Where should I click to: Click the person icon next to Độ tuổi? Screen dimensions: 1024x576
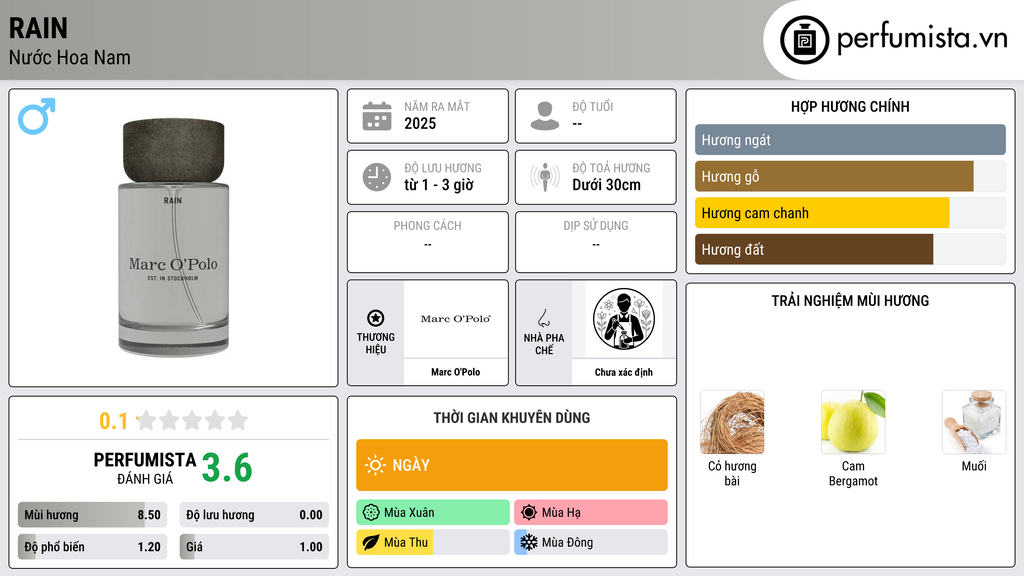545,116
